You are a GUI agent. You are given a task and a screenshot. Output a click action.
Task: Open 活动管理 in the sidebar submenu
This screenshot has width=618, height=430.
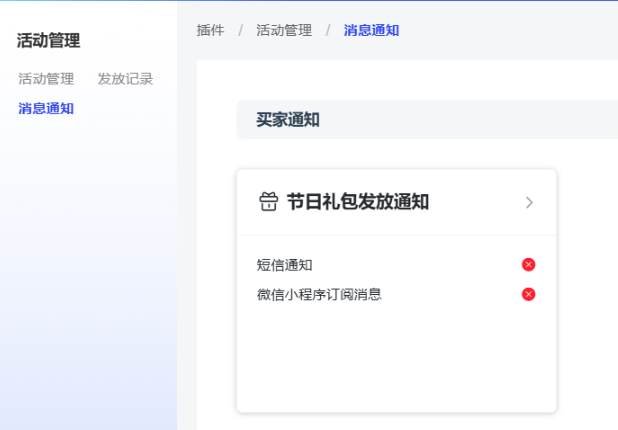46,79
